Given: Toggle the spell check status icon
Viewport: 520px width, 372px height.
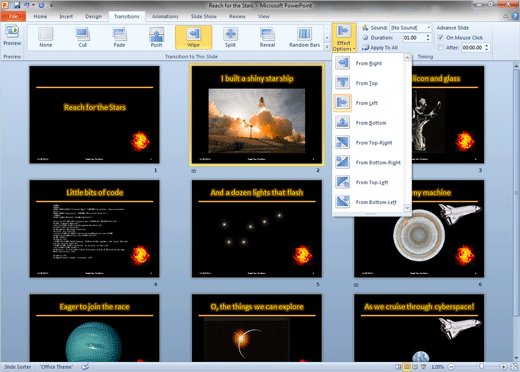Looking at the screenshot, I should [x=85, y=367].
